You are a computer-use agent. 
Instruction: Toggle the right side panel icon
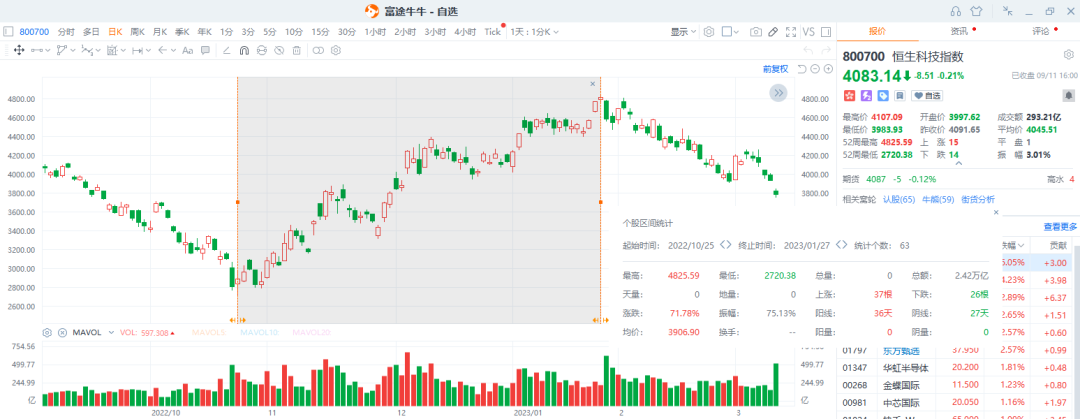[x=826, y=32]
